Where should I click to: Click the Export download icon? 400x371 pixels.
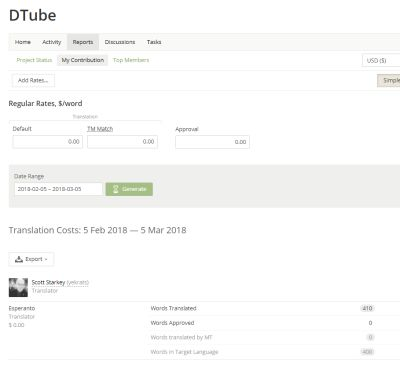pyautogui.click(x=19, y=259)
